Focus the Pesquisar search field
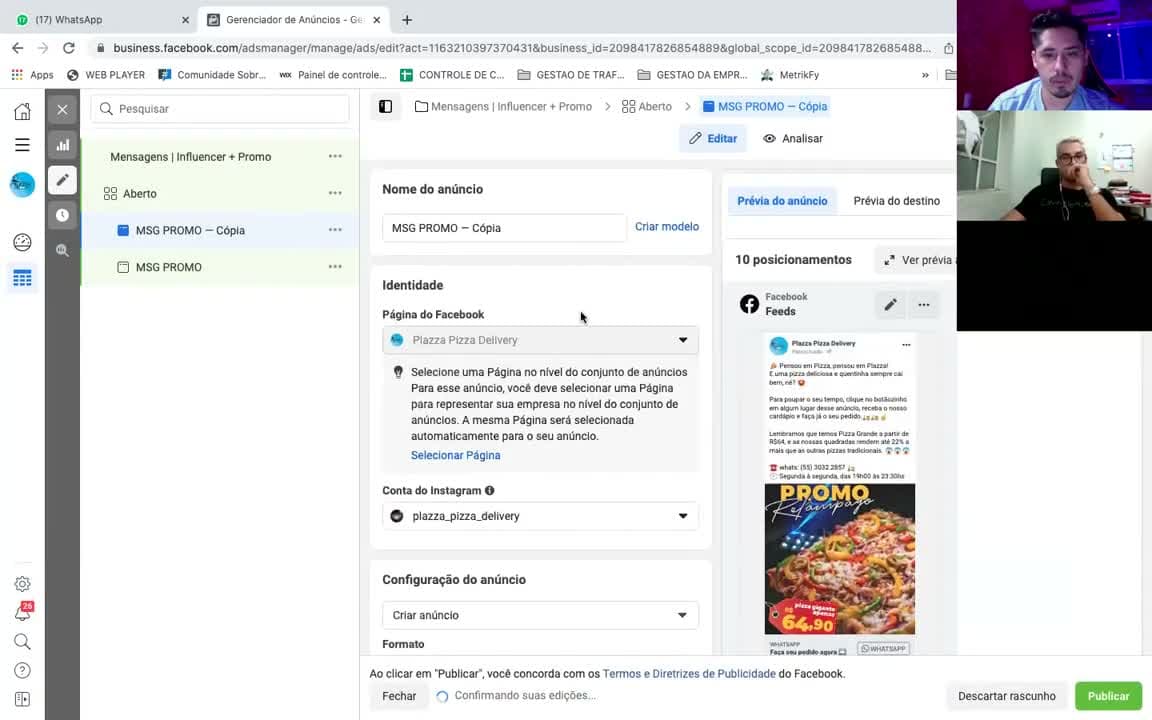 coord(220,109)
